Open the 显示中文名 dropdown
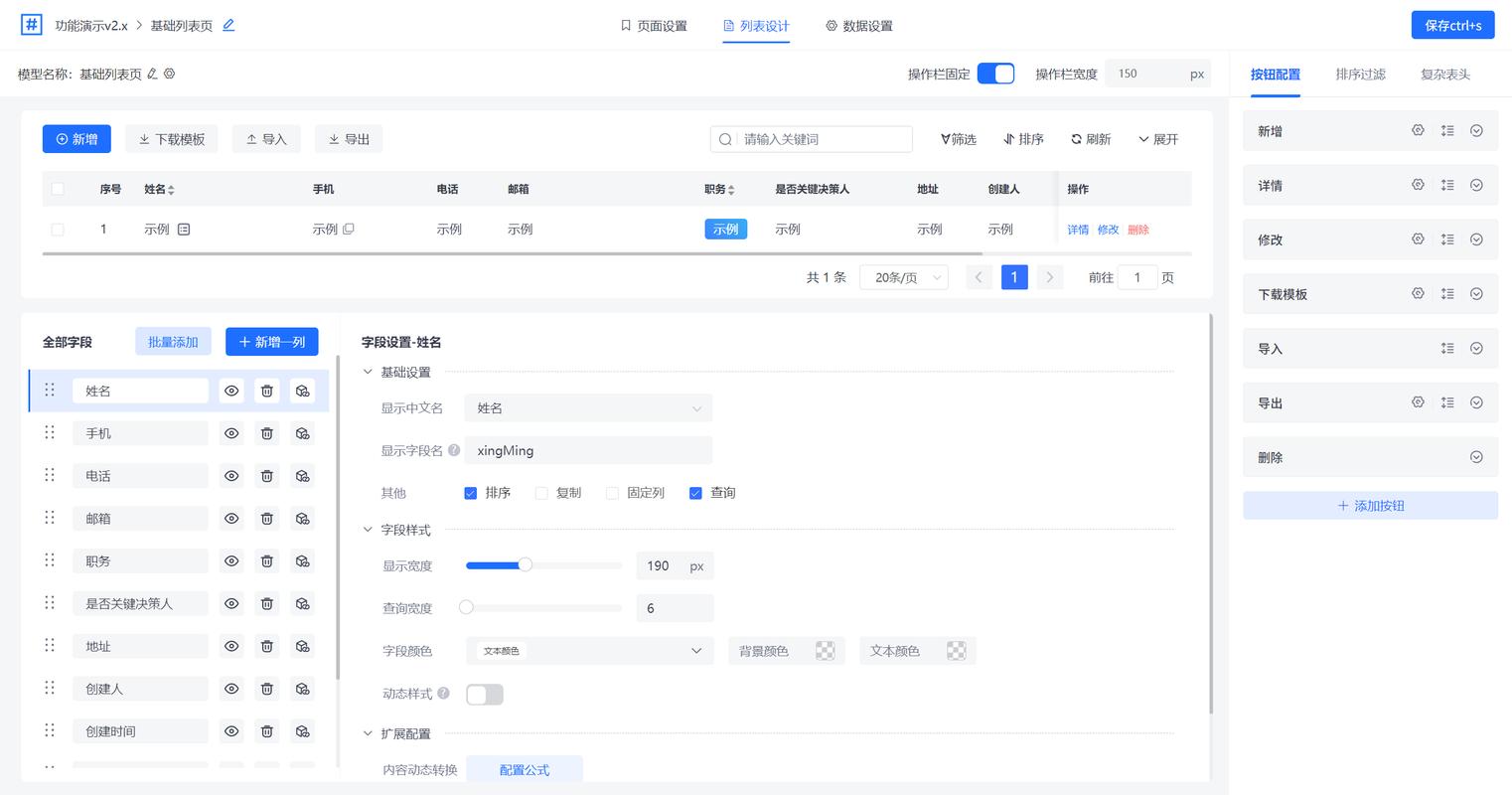Viewport: 1512px width, 795px height. tap(589, 408)
